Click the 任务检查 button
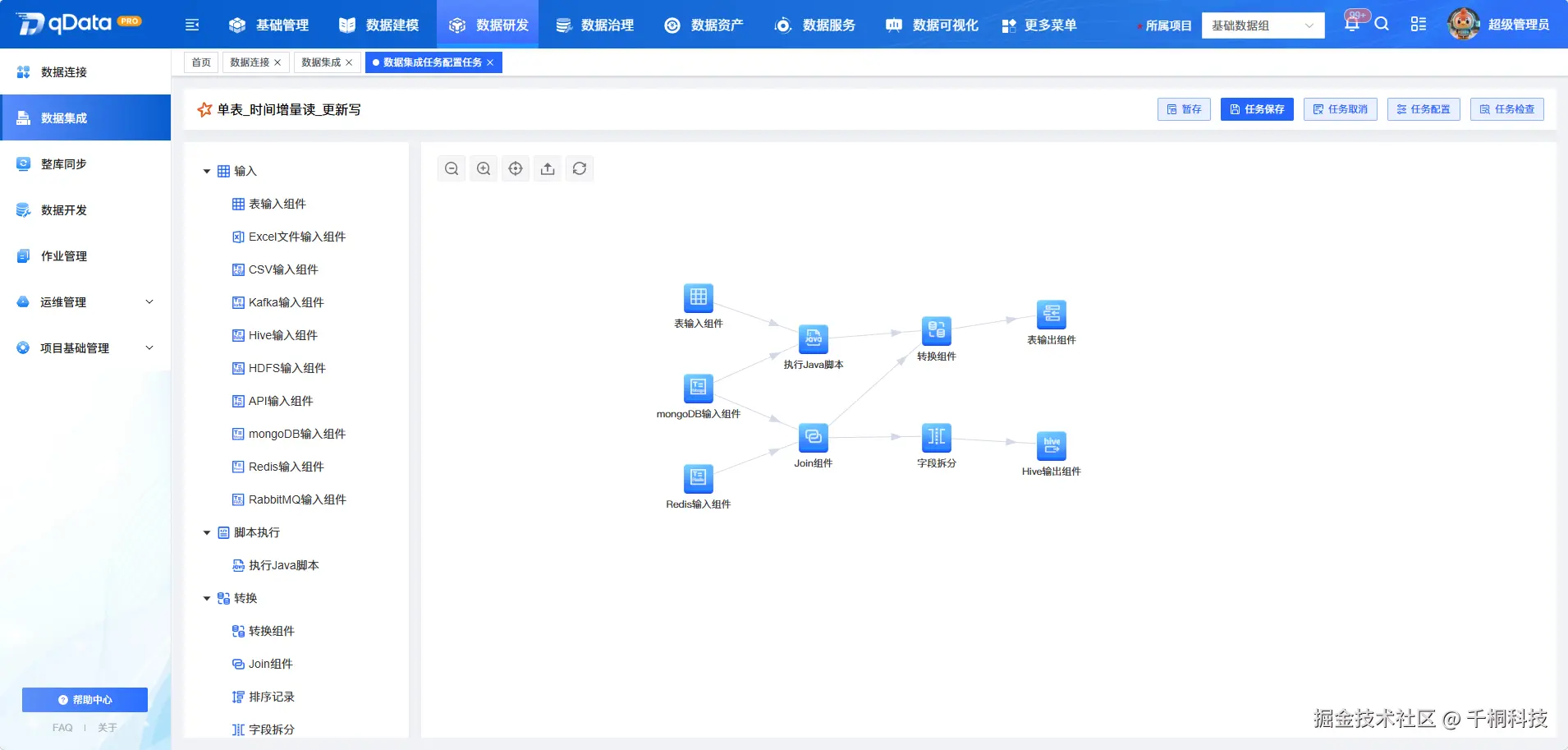The width and height of the screenshot is (1568, 750). pos(1507,109)
